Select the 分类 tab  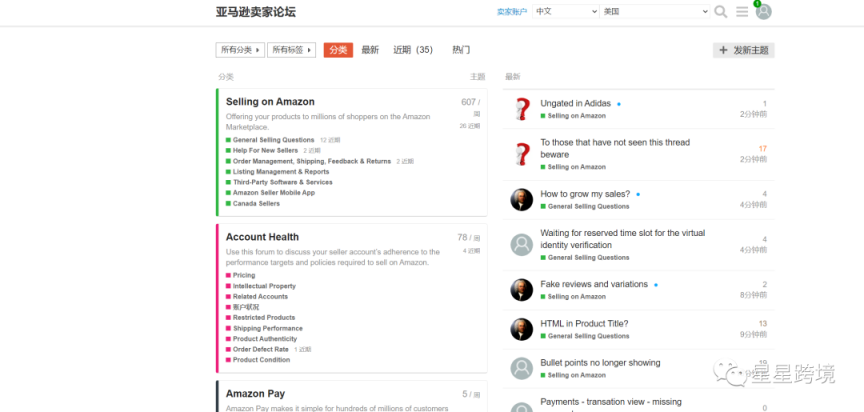tap(338, 50)
